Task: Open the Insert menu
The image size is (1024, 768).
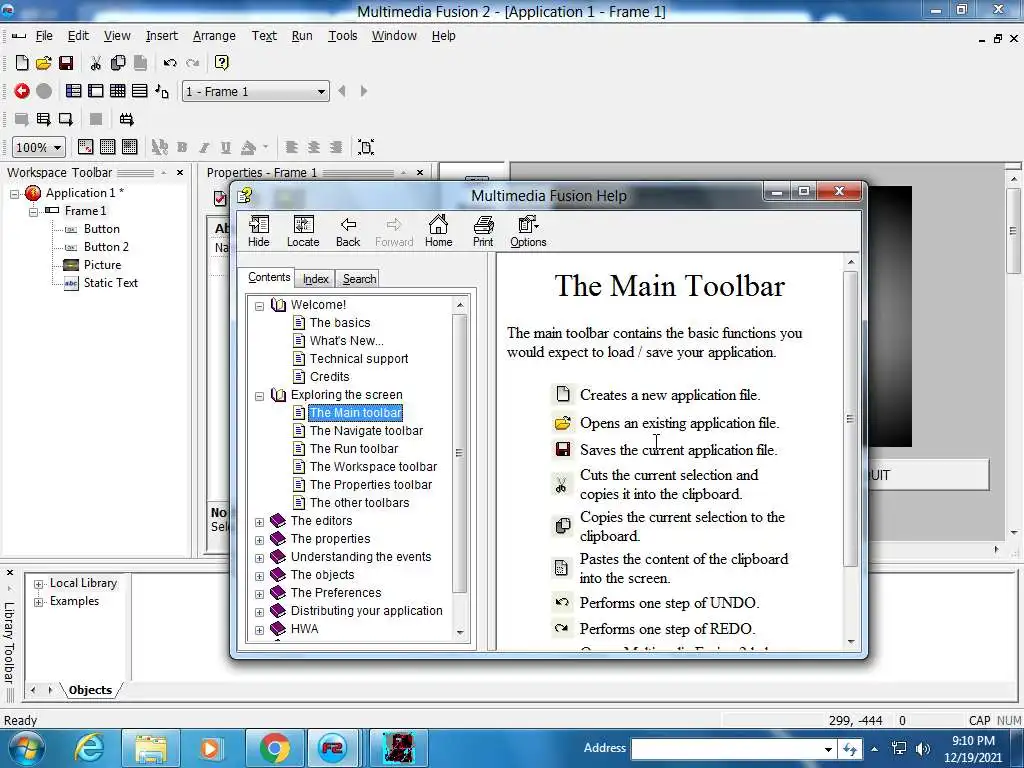Action: (x=161, y=36)
